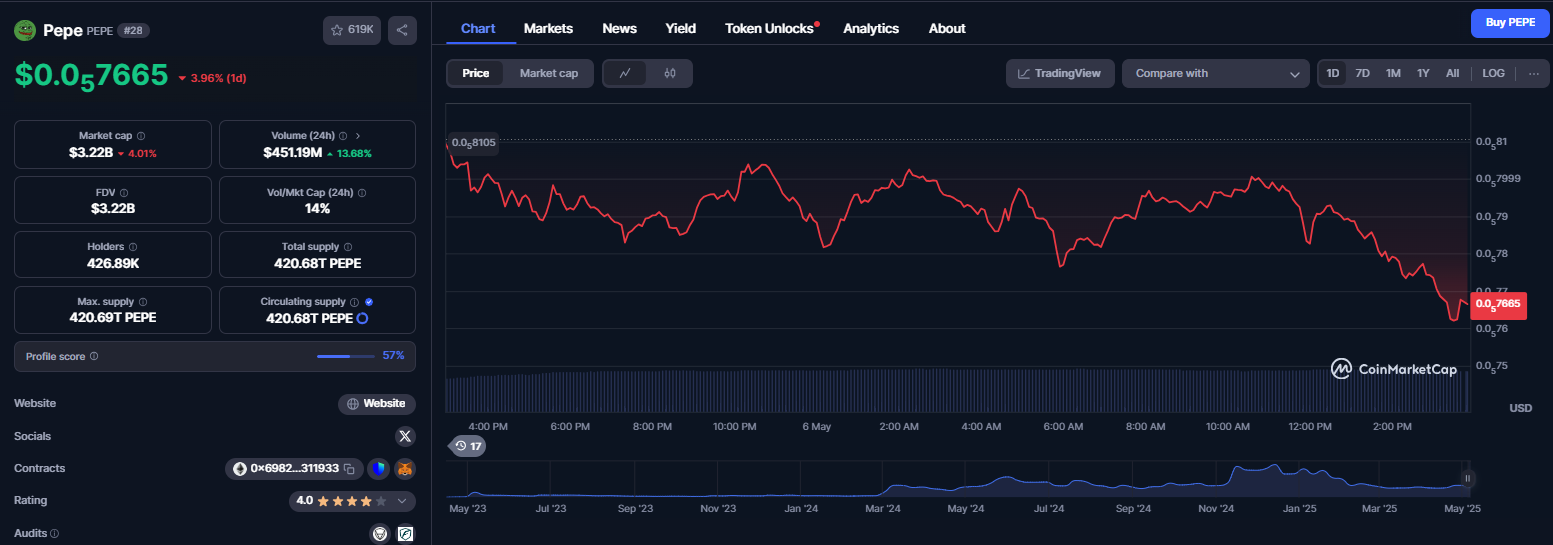The height and width of the screenshot is (545, 1553).
Task: Open the TradingView chart button
Action: pos(1060,73)
